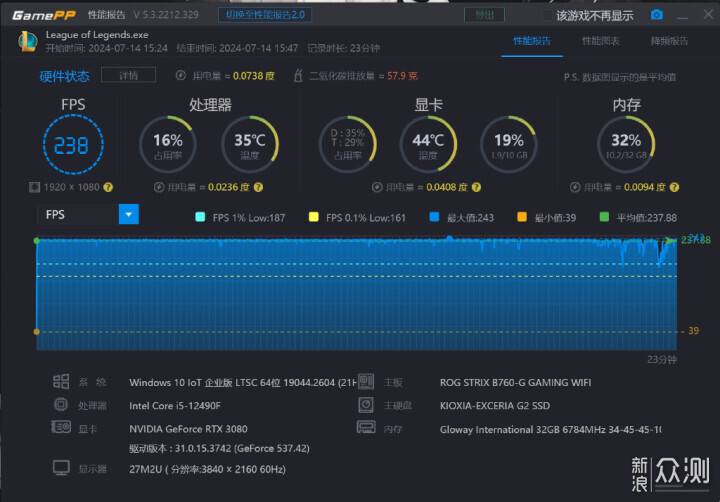Open hardware status 详情 button

tap(129, 75)
